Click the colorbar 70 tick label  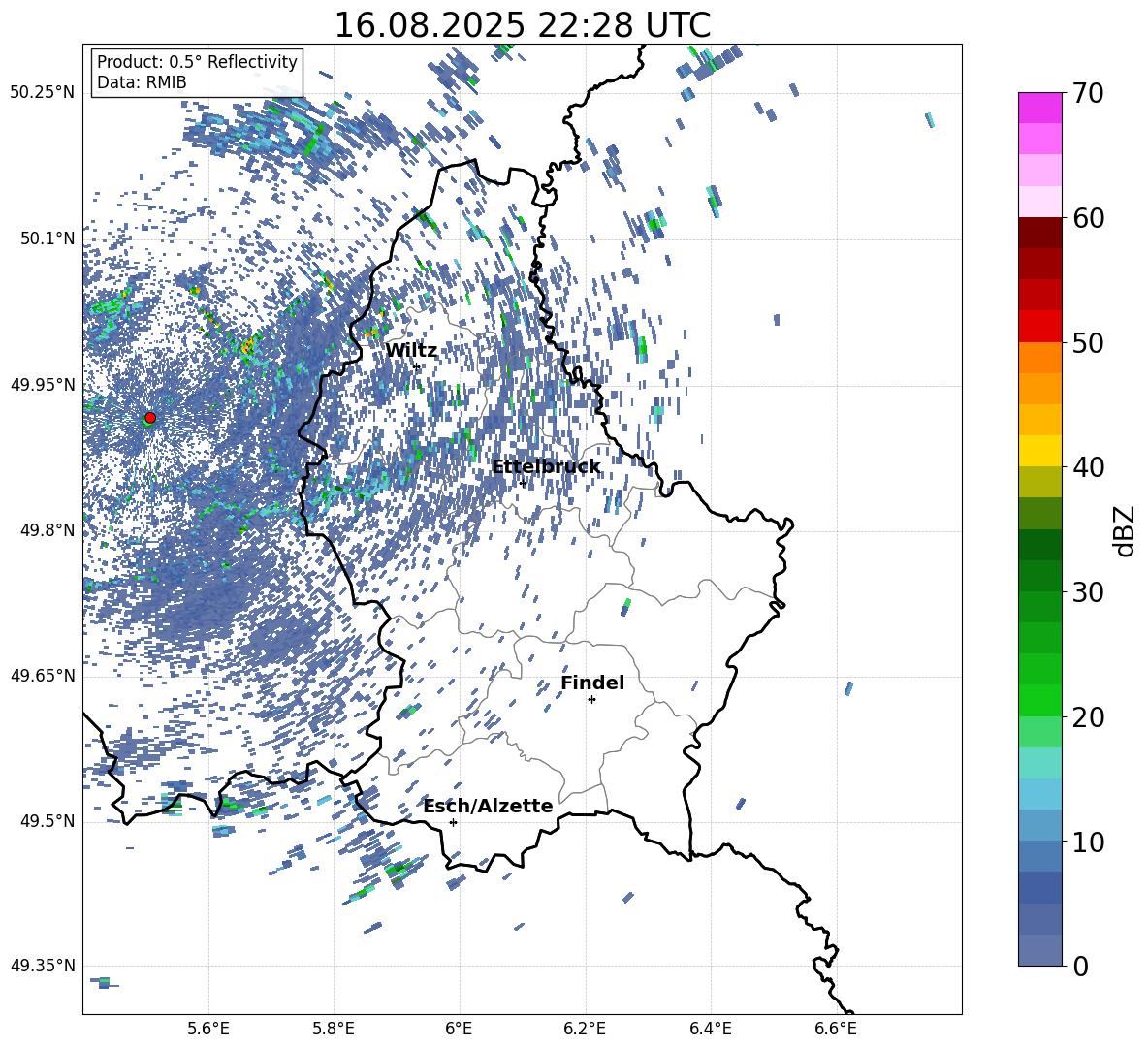click(x=1088, y=93)
